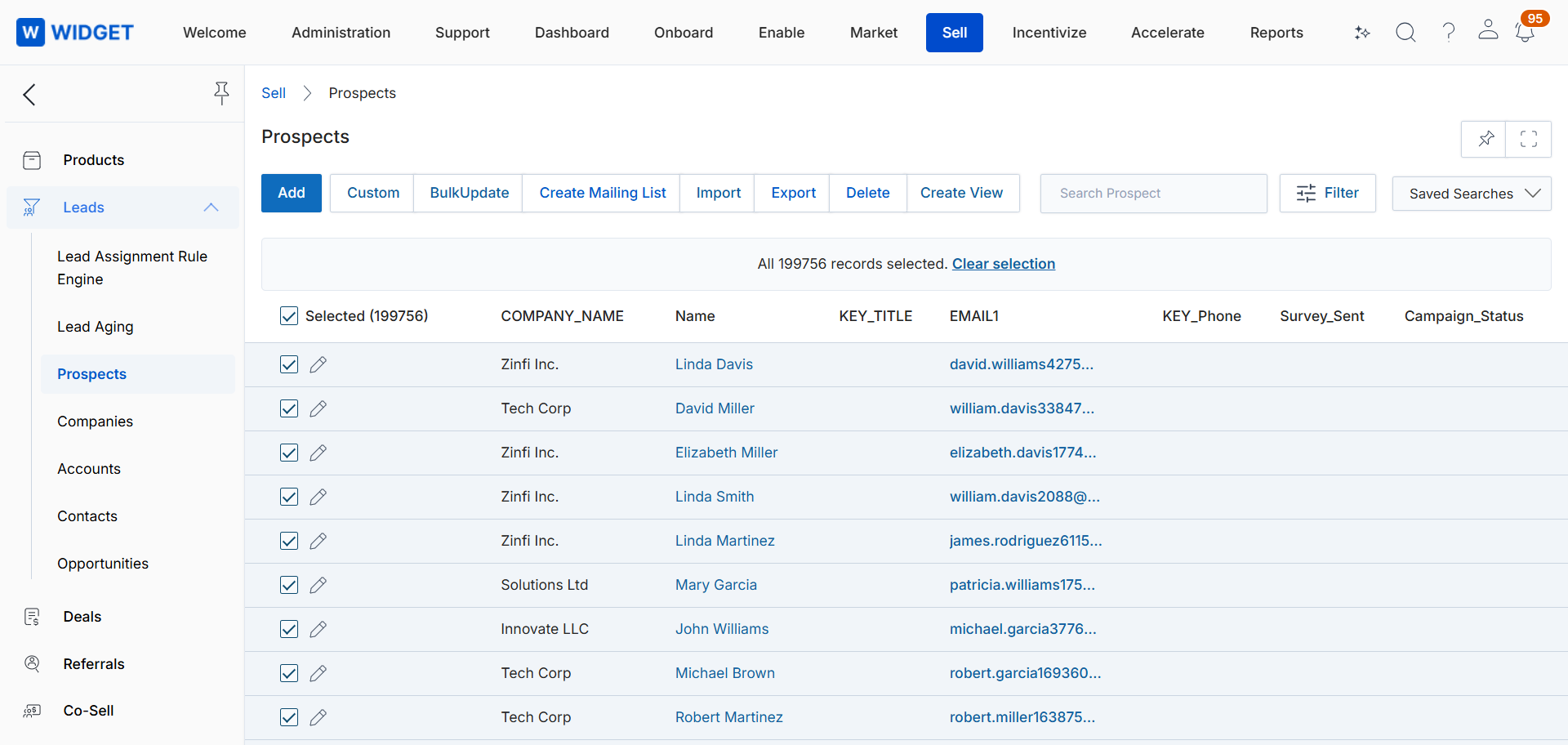Open the global search magnifier icon
Viewport: 1568px width, 745px height.
pyautogui.click(x=1405, y=32)
